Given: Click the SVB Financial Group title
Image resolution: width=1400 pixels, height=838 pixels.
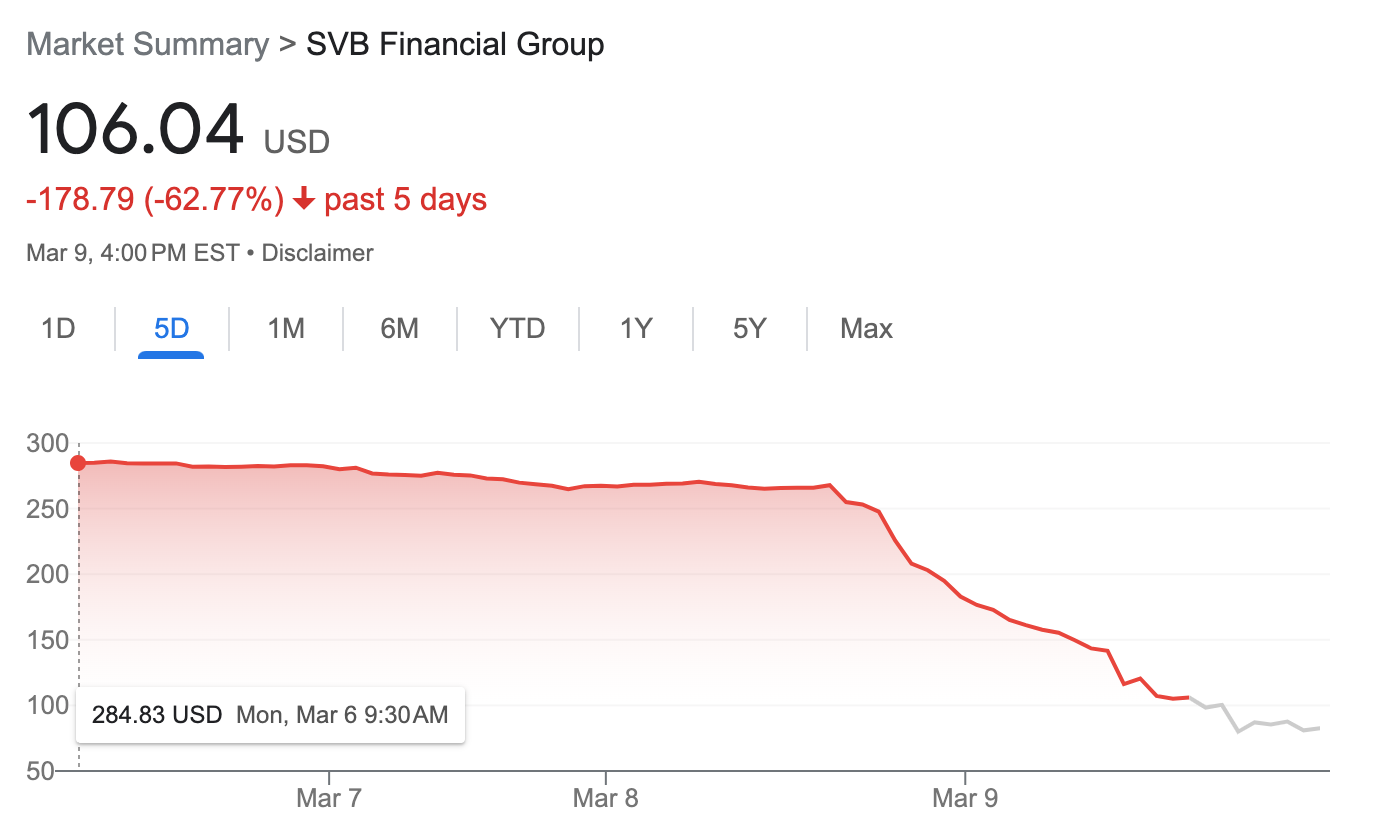Looking at the screenshot, I should pyautogui.click(x=455, y=45).
